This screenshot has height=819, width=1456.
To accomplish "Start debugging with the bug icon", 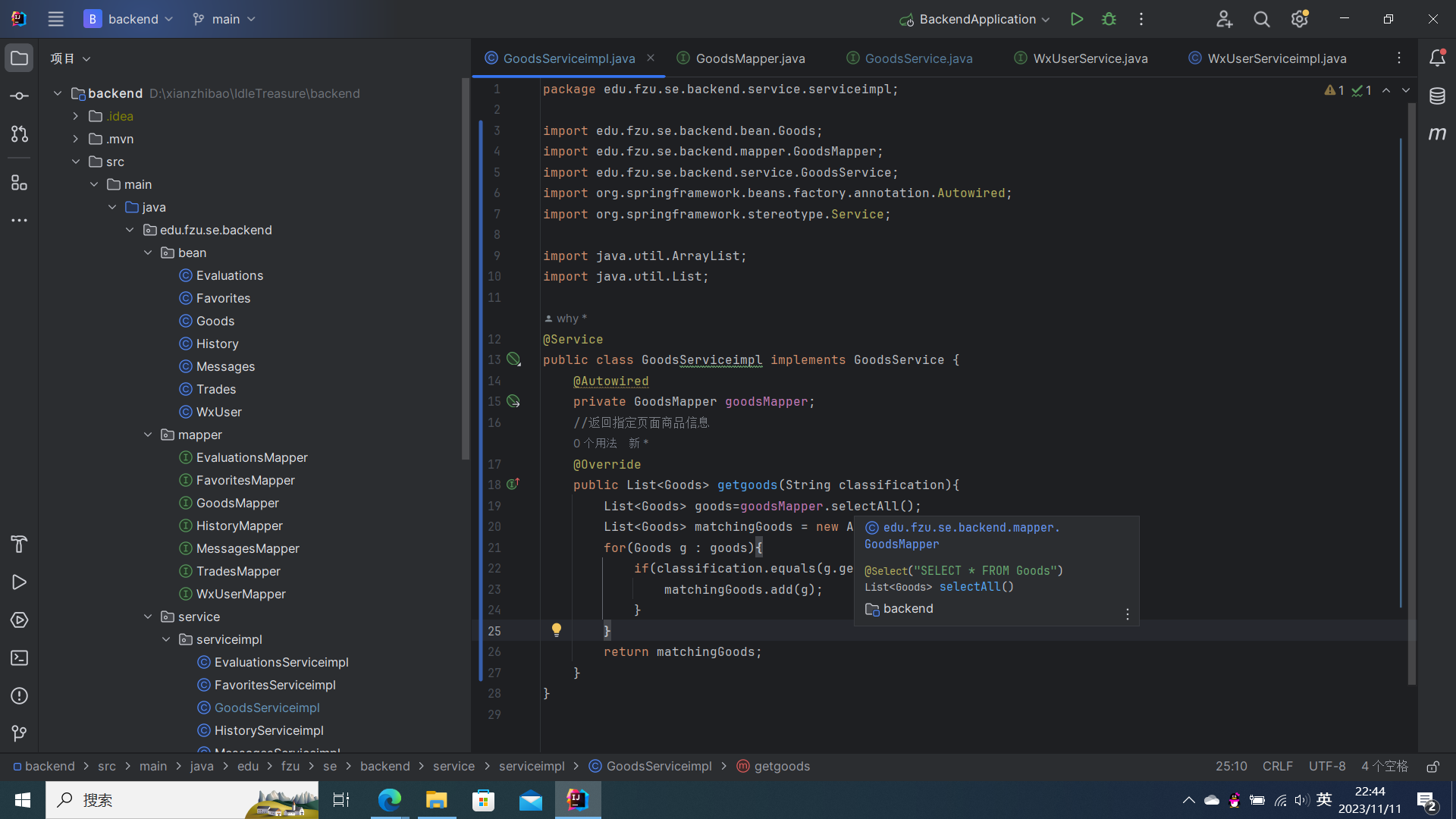I will (1109, 19).
